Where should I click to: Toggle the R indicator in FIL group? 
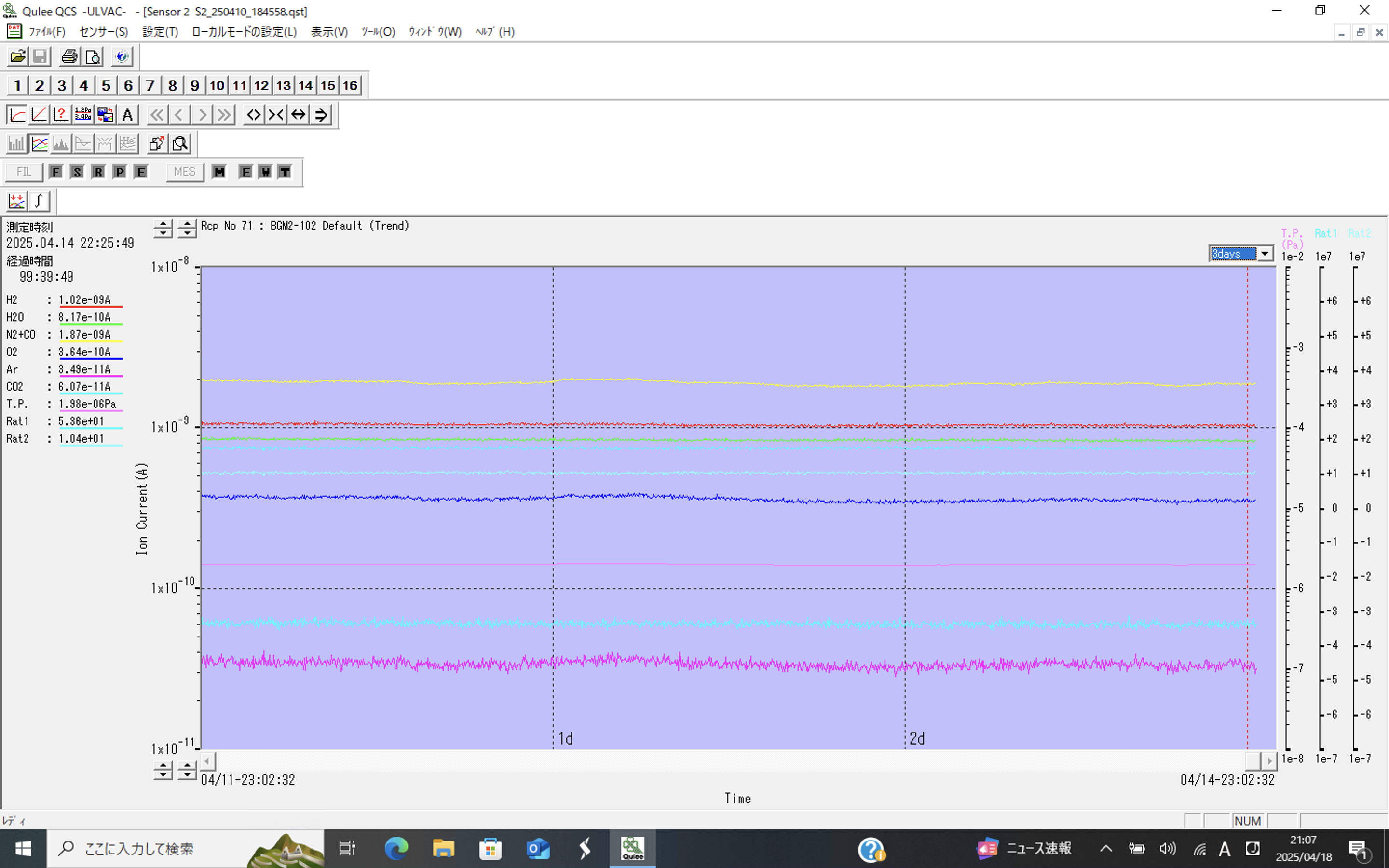[x=98, y=172]
